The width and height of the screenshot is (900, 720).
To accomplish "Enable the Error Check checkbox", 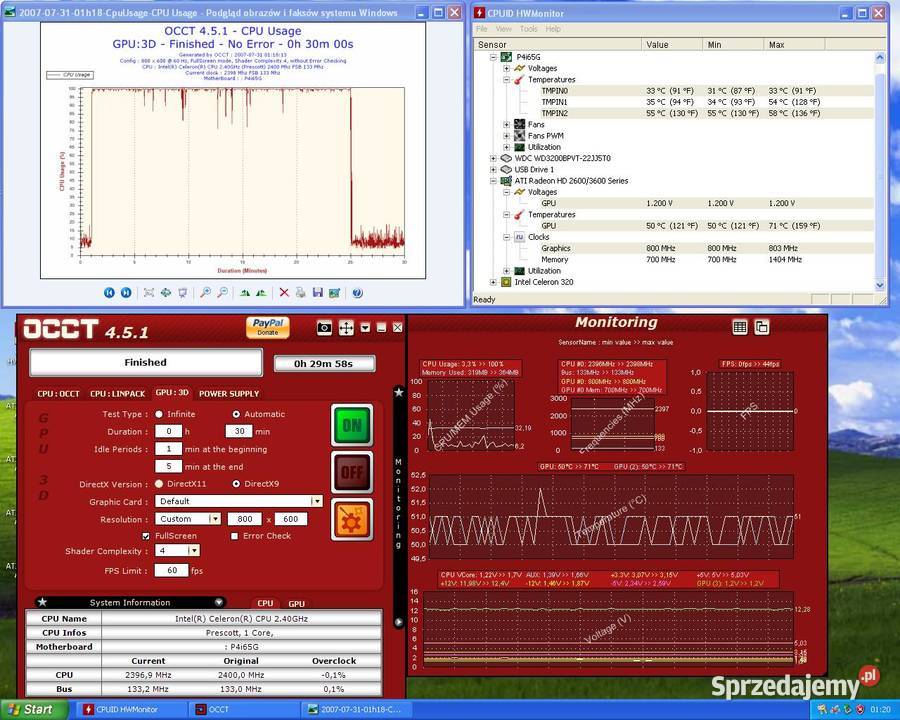I will pyautogui.click(x=234, y=536).
